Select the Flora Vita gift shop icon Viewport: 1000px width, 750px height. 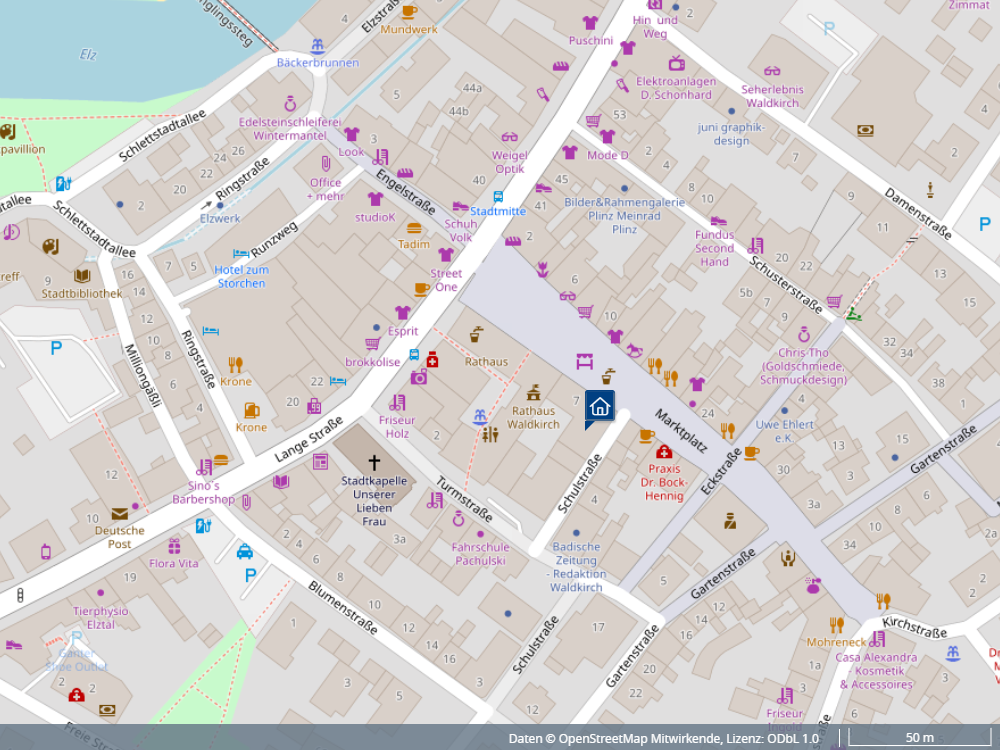(x=175, y=546)
